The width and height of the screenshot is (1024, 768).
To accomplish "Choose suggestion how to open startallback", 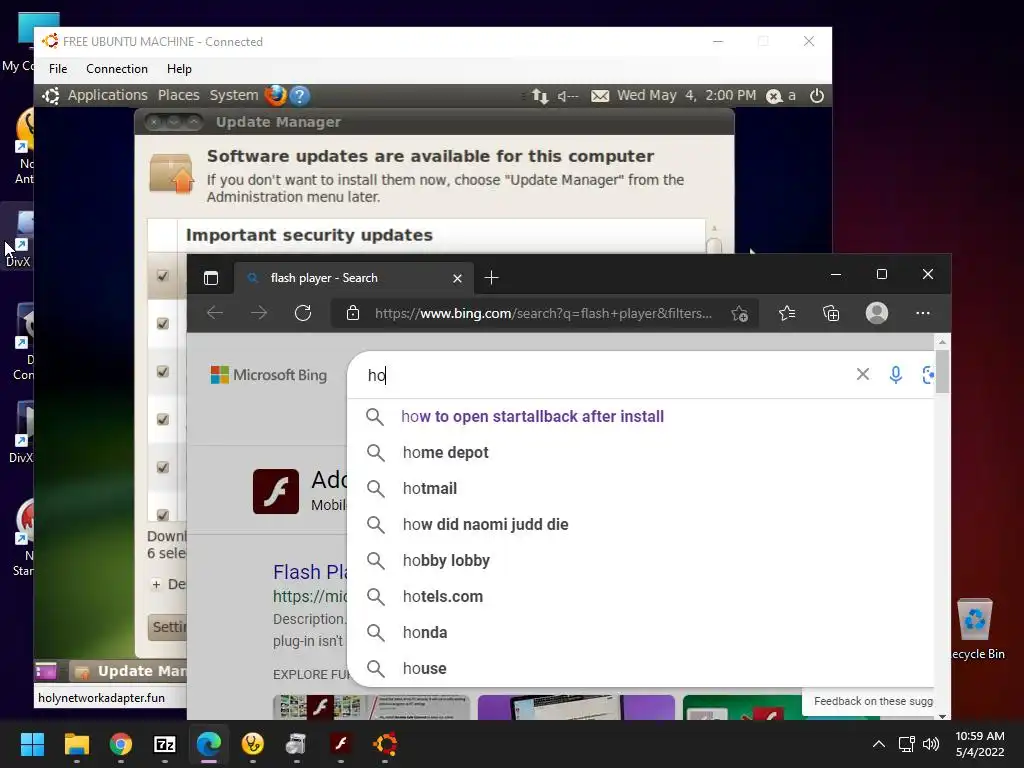I will point(641,417).
